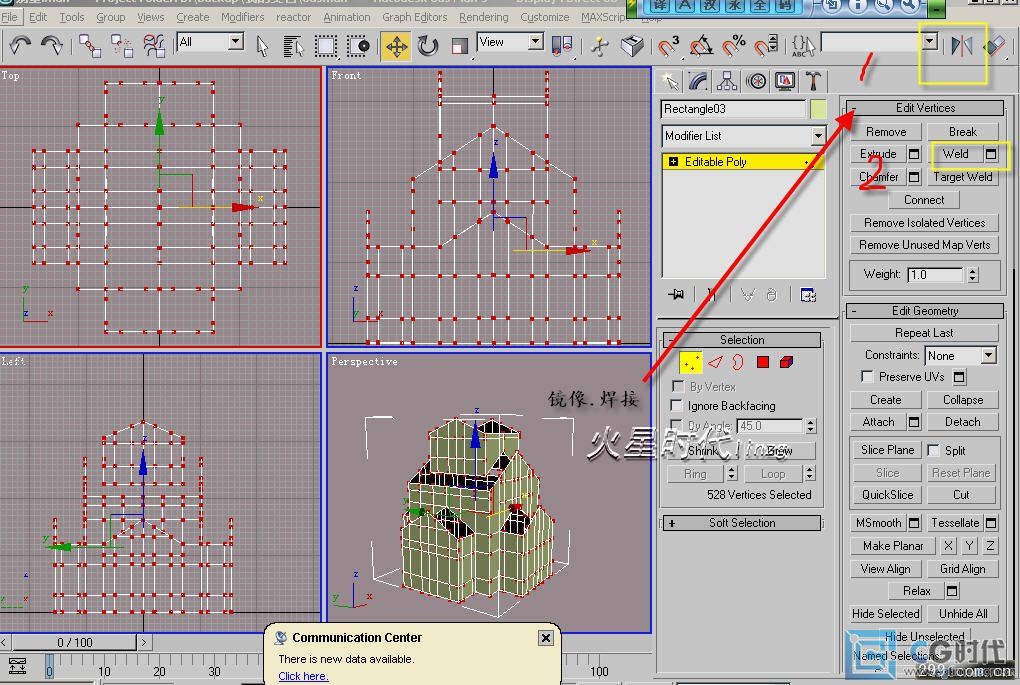Open the MSmooth settings box button
1020x685 pixels.
pos(914,522)
